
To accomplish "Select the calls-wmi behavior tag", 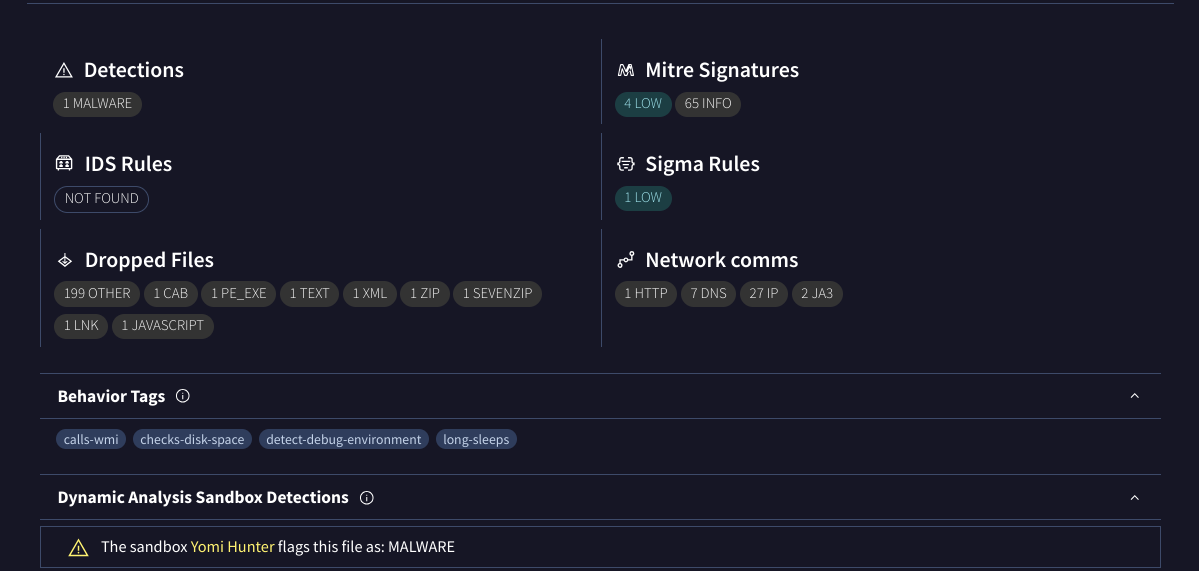I will (x=91, y=439).
